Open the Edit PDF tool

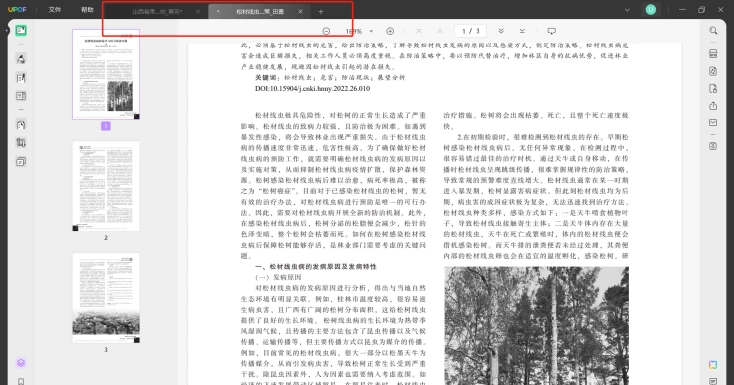tap(21, 78)
